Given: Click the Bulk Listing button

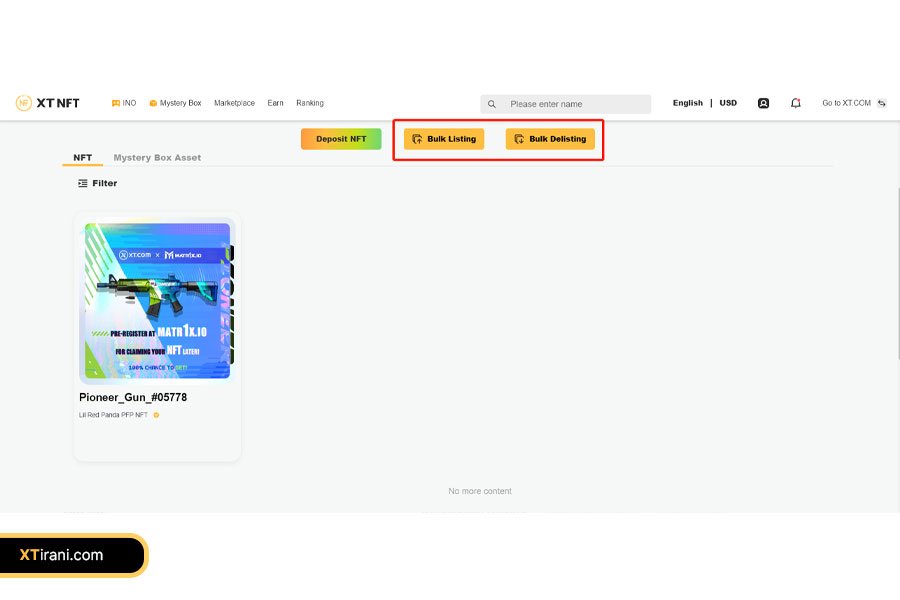Looking at the screenshot, I should 444,139.
